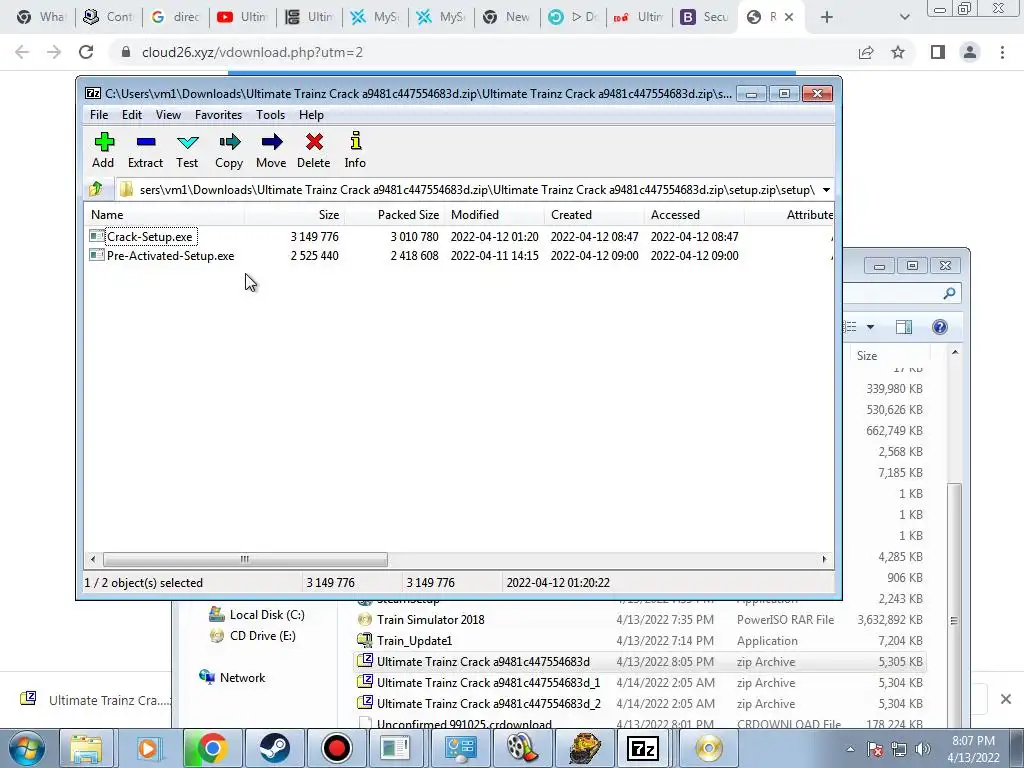Close the Chrome downloads bar

1006,699
